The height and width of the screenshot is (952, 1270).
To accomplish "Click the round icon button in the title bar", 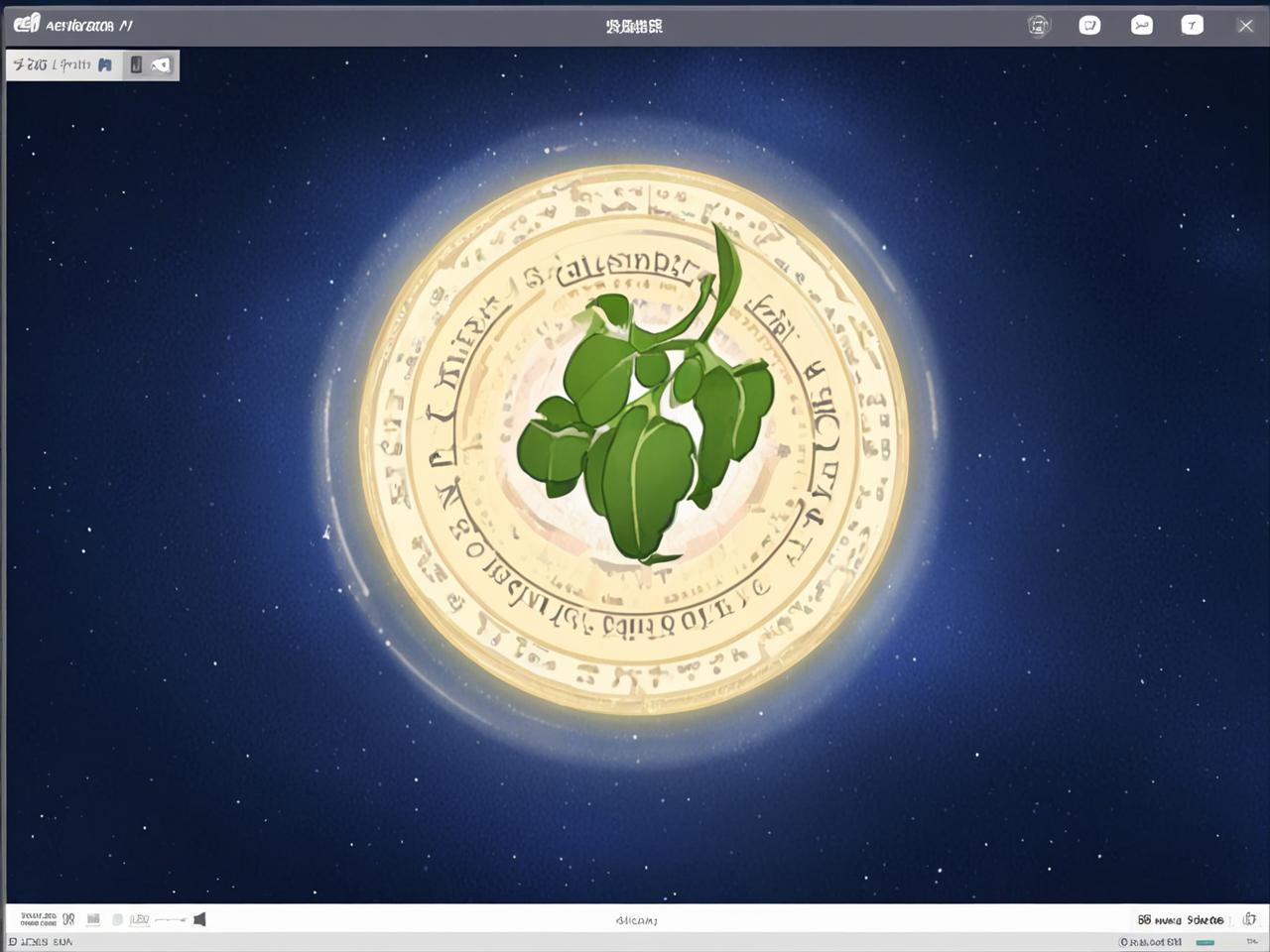I will click(1038, 26).
